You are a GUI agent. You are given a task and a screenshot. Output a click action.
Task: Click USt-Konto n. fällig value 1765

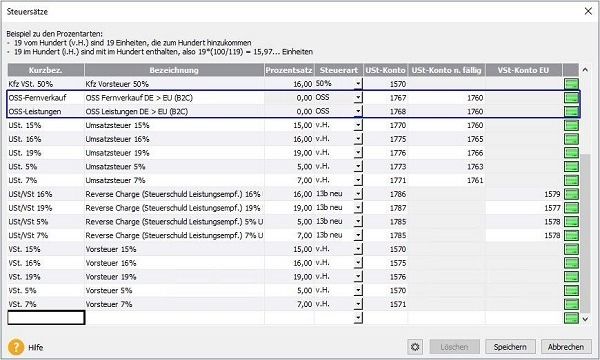pyautogui.click(x=475, y=139)
